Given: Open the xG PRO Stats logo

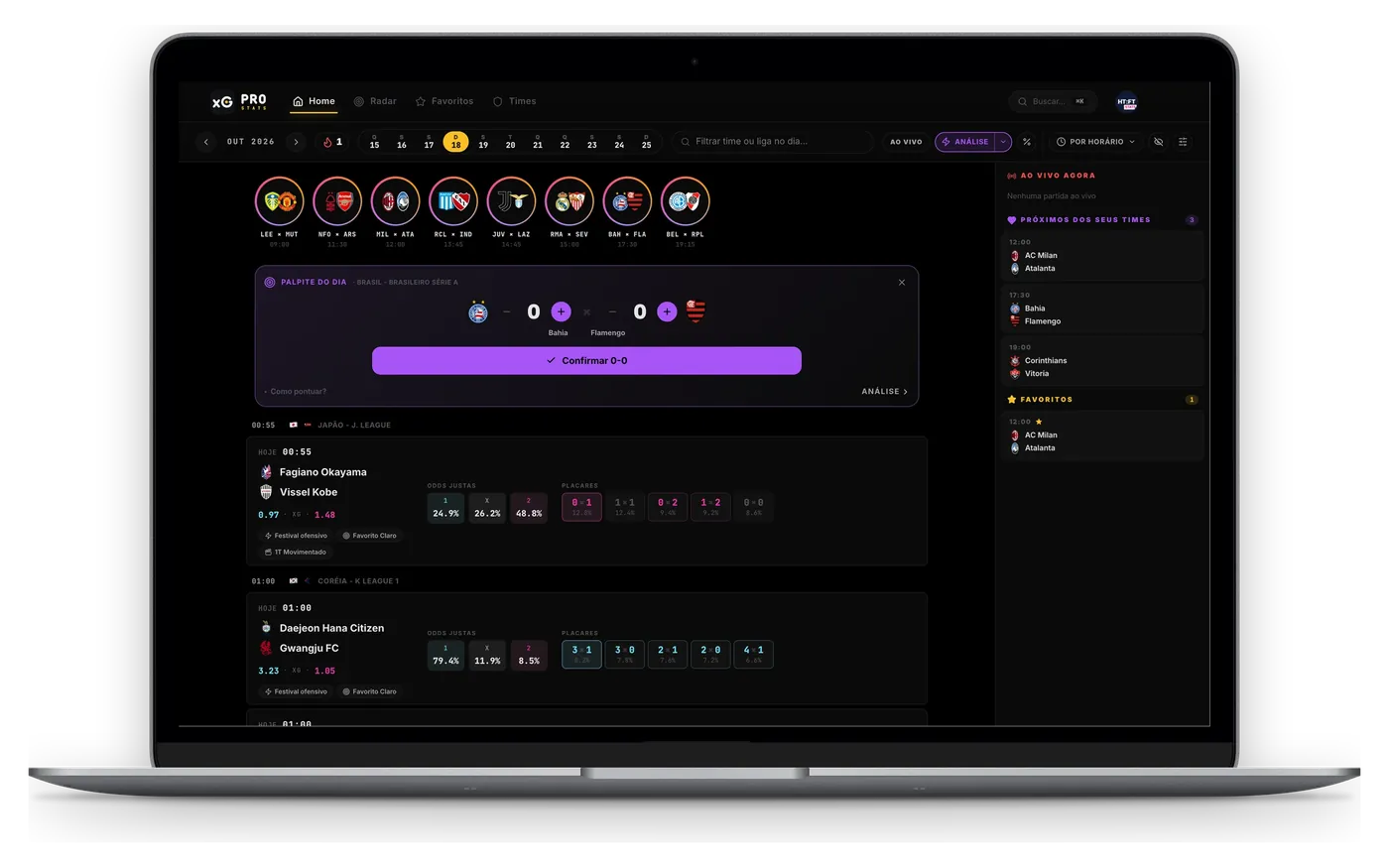Looking at the screenshot, I should click(239, 101).
